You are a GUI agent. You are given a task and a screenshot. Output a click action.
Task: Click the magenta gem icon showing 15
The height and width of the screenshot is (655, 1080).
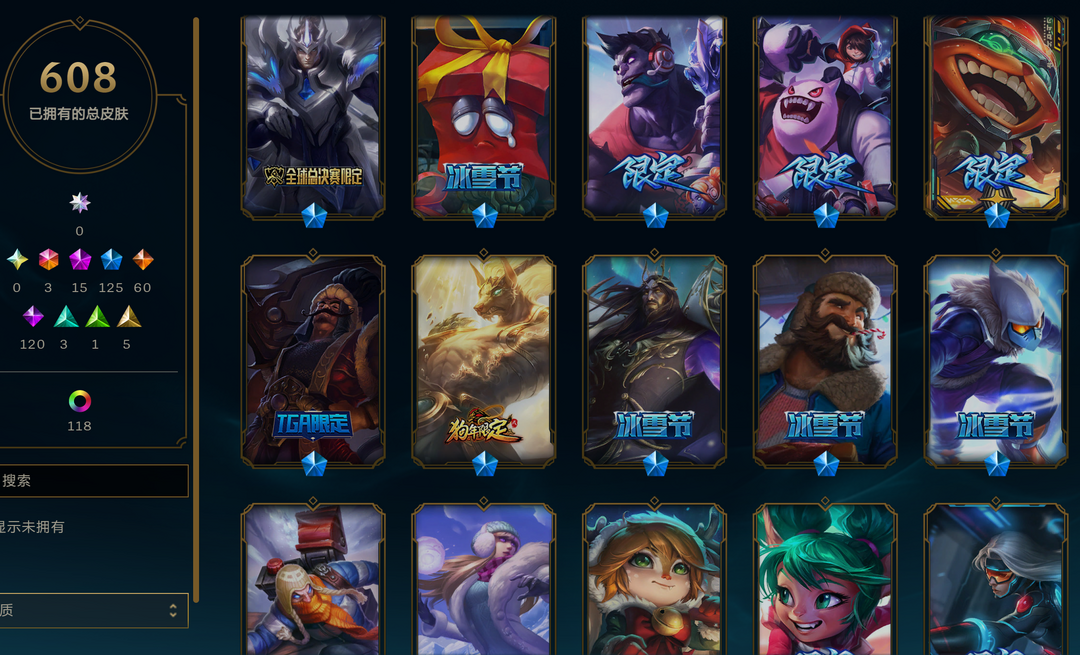[x=80, y=260]
